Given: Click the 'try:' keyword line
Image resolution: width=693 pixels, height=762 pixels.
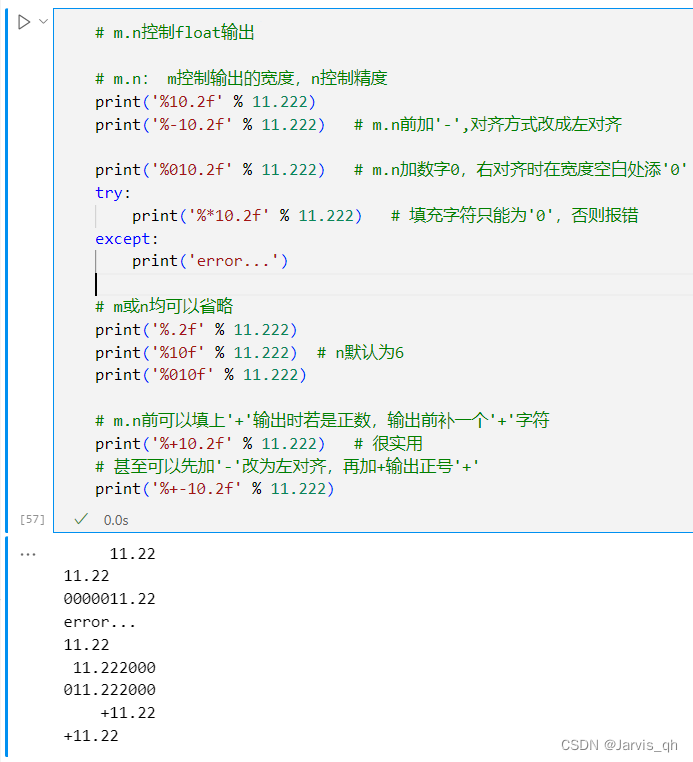Looking at the screenshot, I should point(113,193).
